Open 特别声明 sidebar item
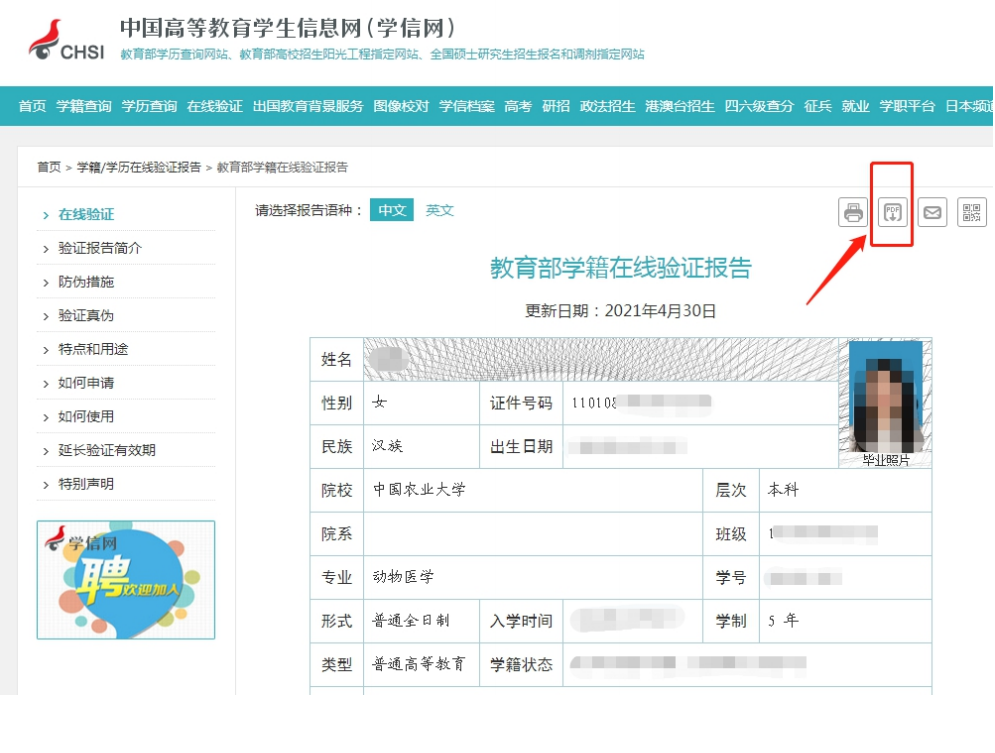 pos(86,484)
